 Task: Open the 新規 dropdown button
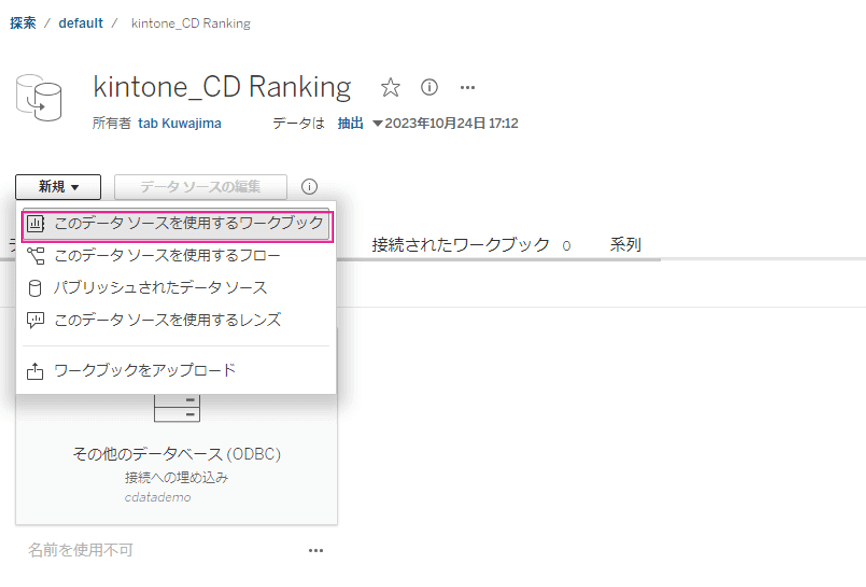58,187
